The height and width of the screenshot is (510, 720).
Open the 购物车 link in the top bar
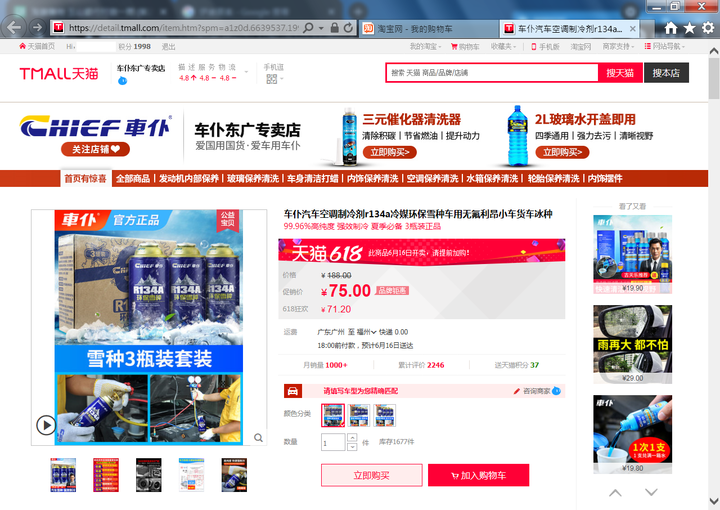click(x=465, y=46)
